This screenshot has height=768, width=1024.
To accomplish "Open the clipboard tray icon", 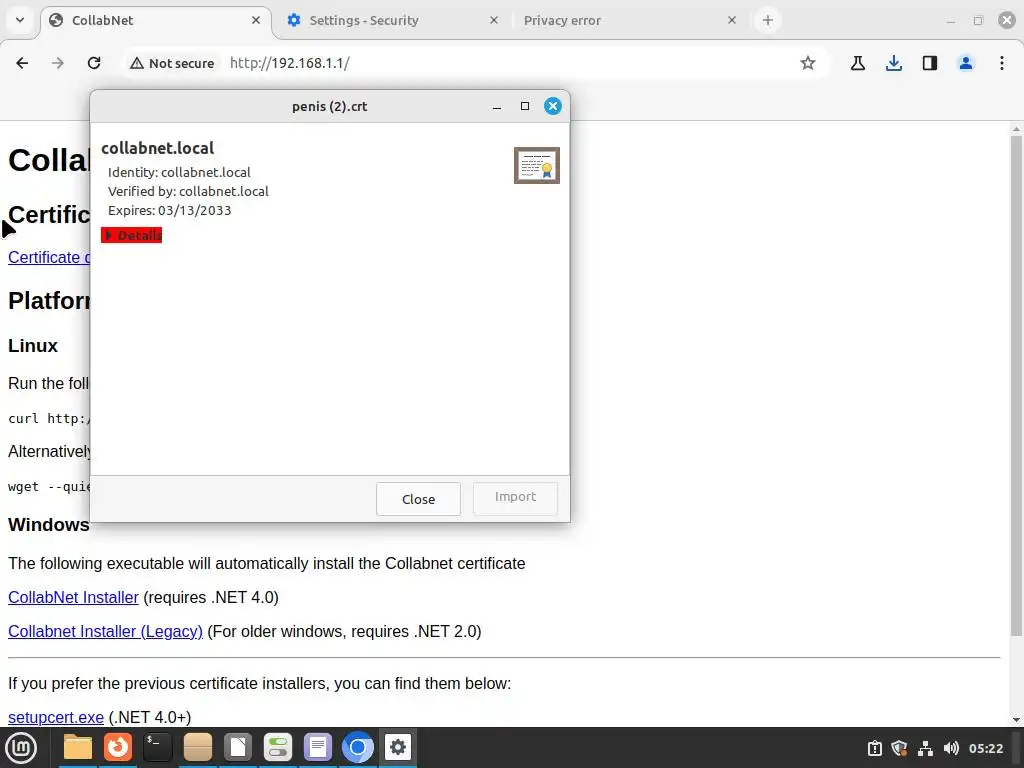I will (874, 748).
